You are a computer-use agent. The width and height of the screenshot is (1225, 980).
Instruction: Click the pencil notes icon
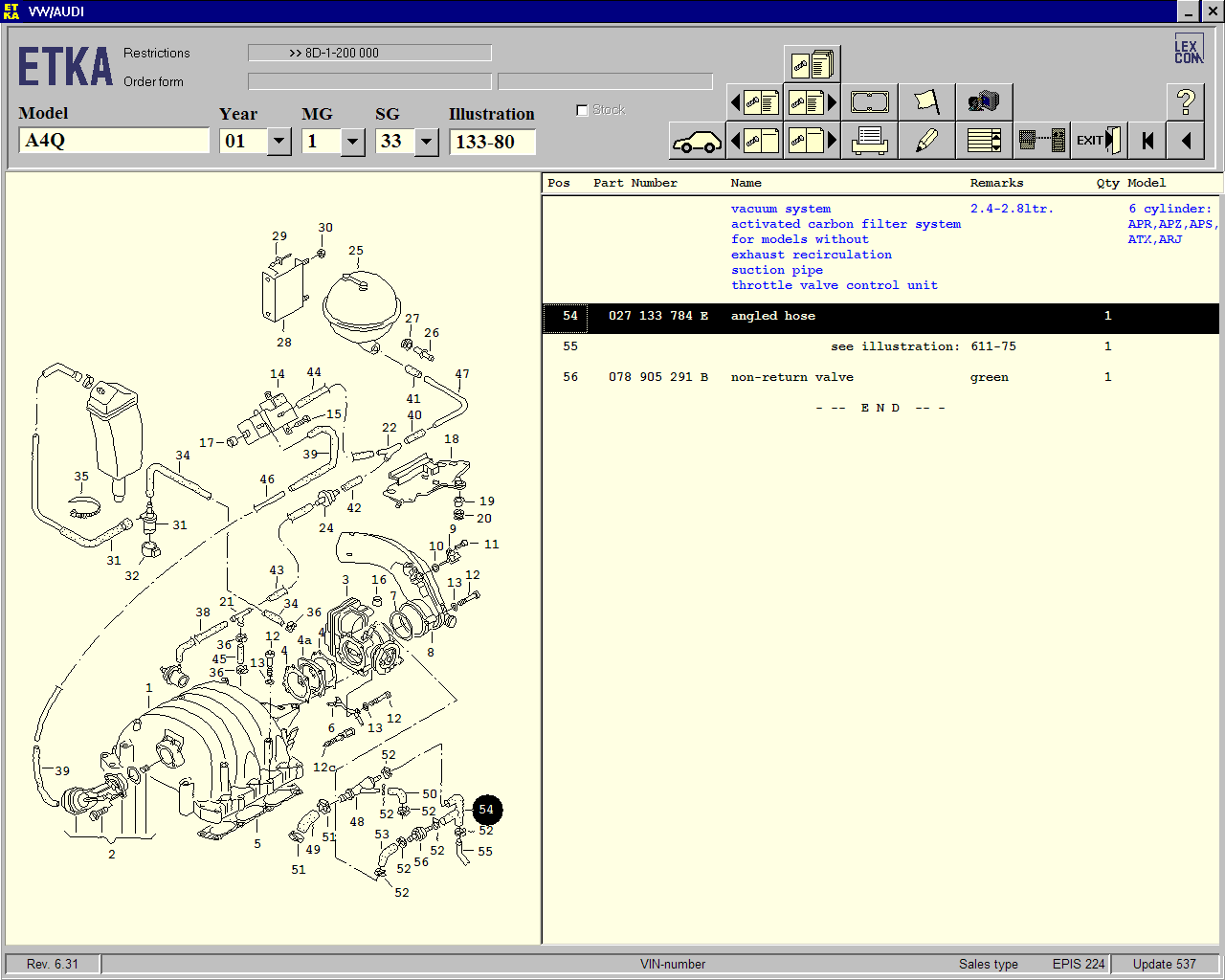[x=926, y=141]
